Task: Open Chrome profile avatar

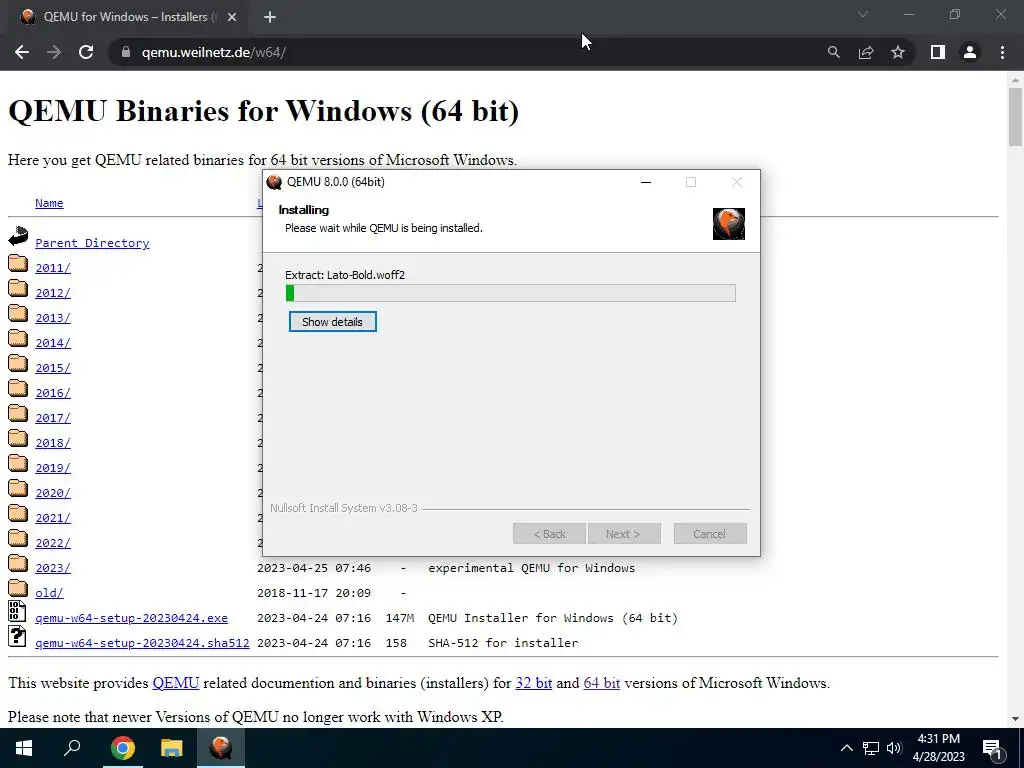Action: pyautogui.click(x=970, y=52)
